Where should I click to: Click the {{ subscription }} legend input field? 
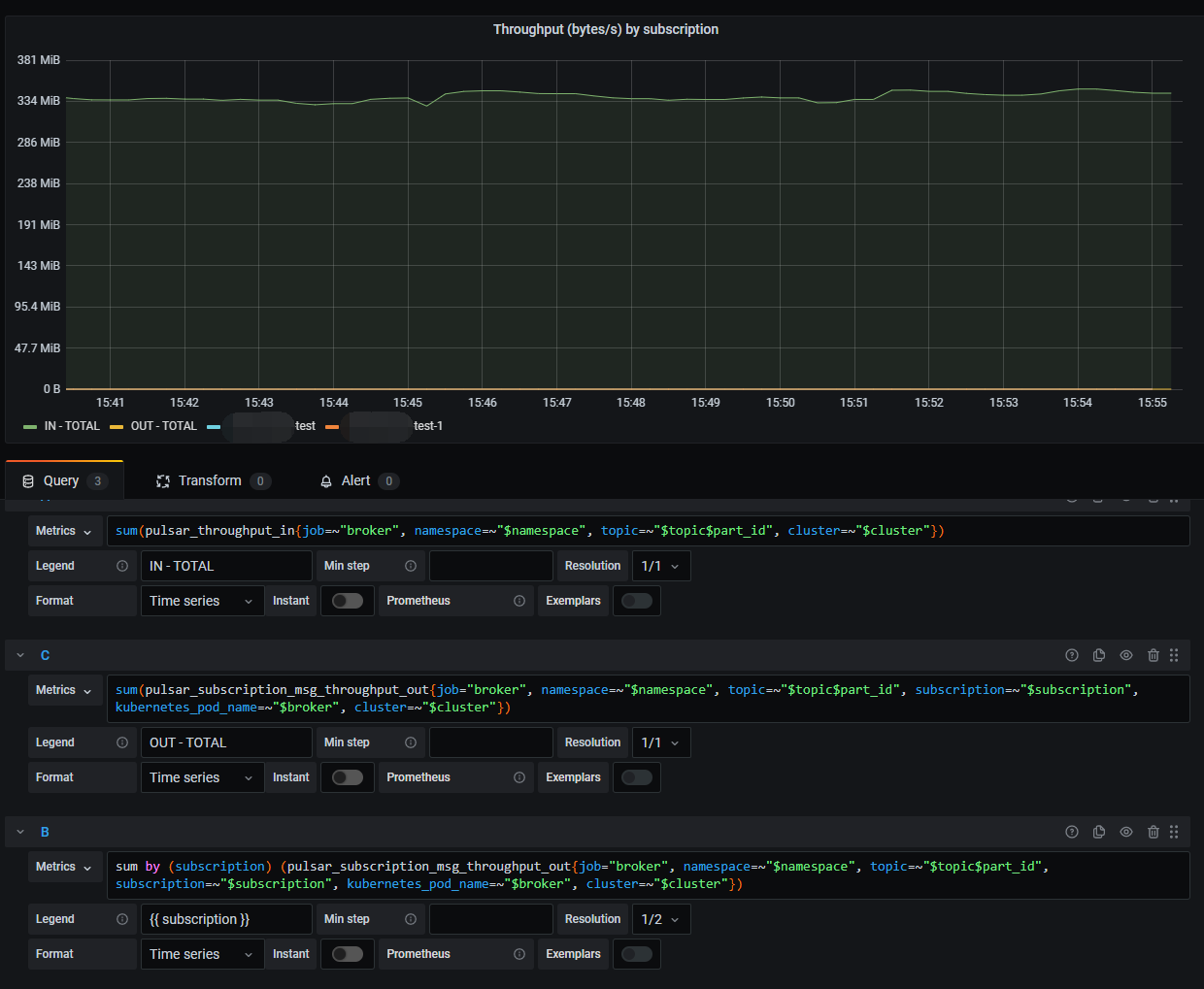pyautogui.click(x=226, y=919)
